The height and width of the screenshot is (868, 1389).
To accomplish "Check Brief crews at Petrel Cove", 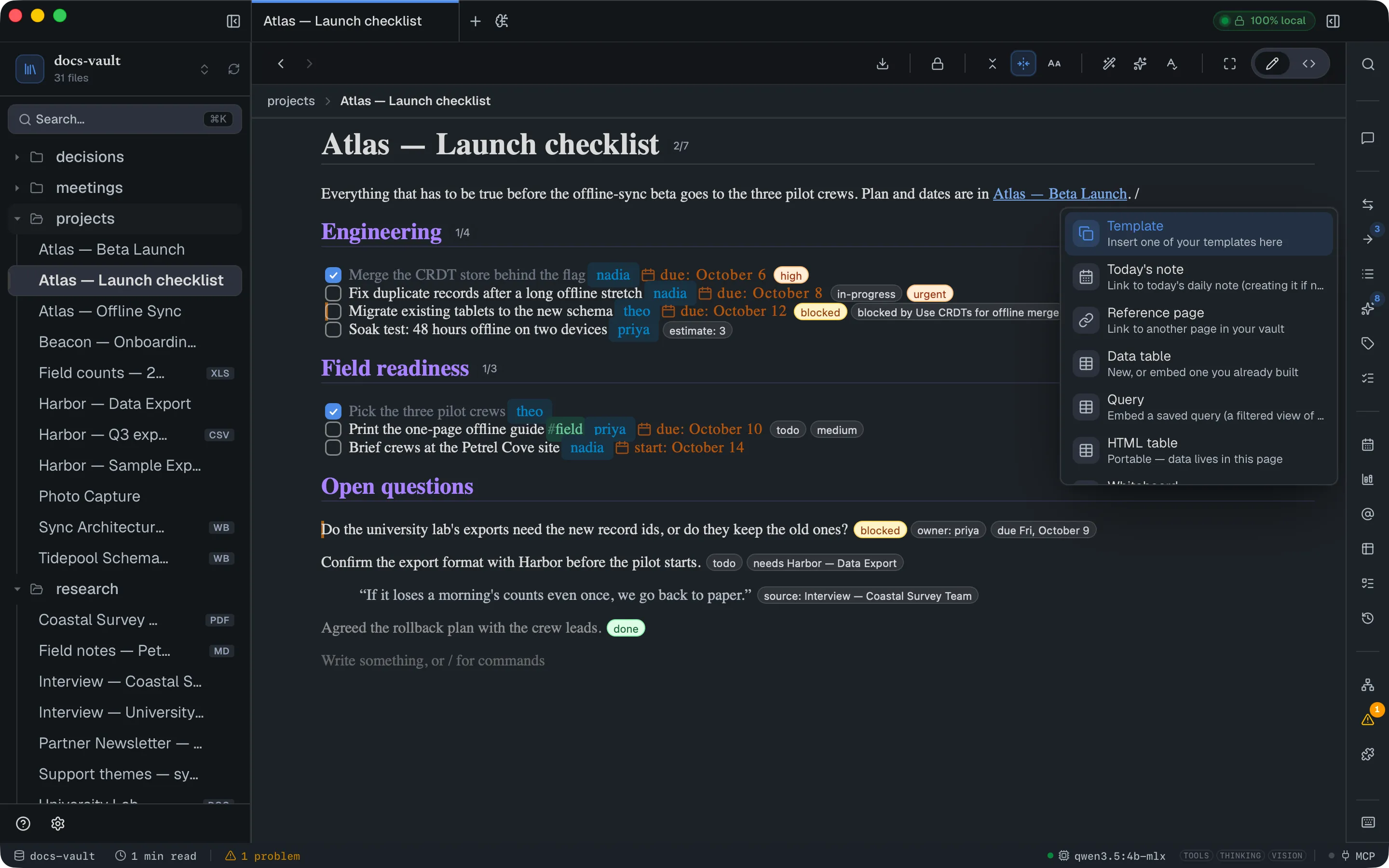I will point(333,447).
